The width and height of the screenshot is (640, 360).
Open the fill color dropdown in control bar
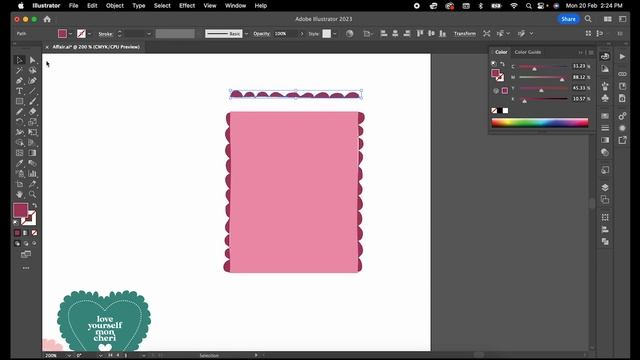click(71, 34)
